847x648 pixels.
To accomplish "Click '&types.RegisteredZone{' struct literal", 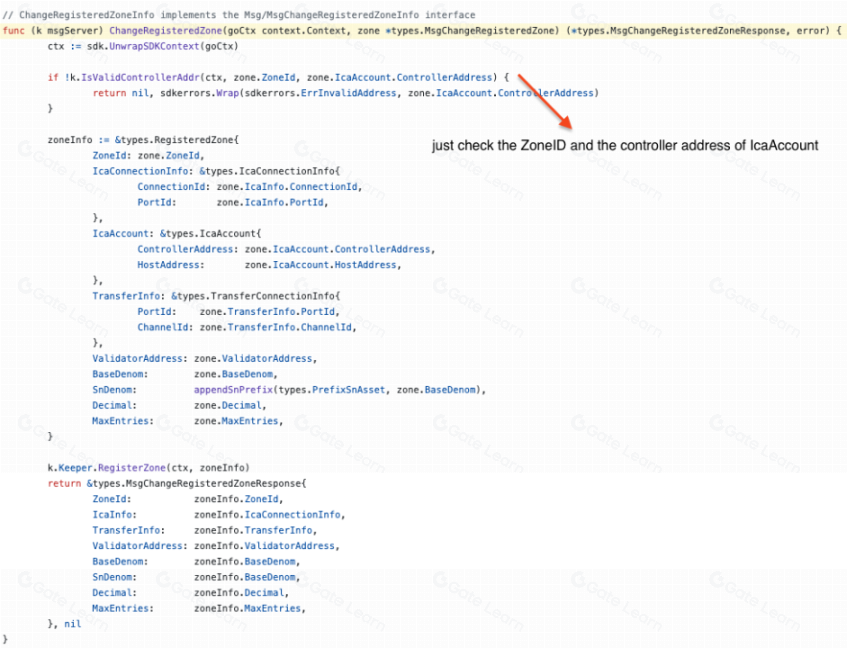I will [x=177, y=140].
